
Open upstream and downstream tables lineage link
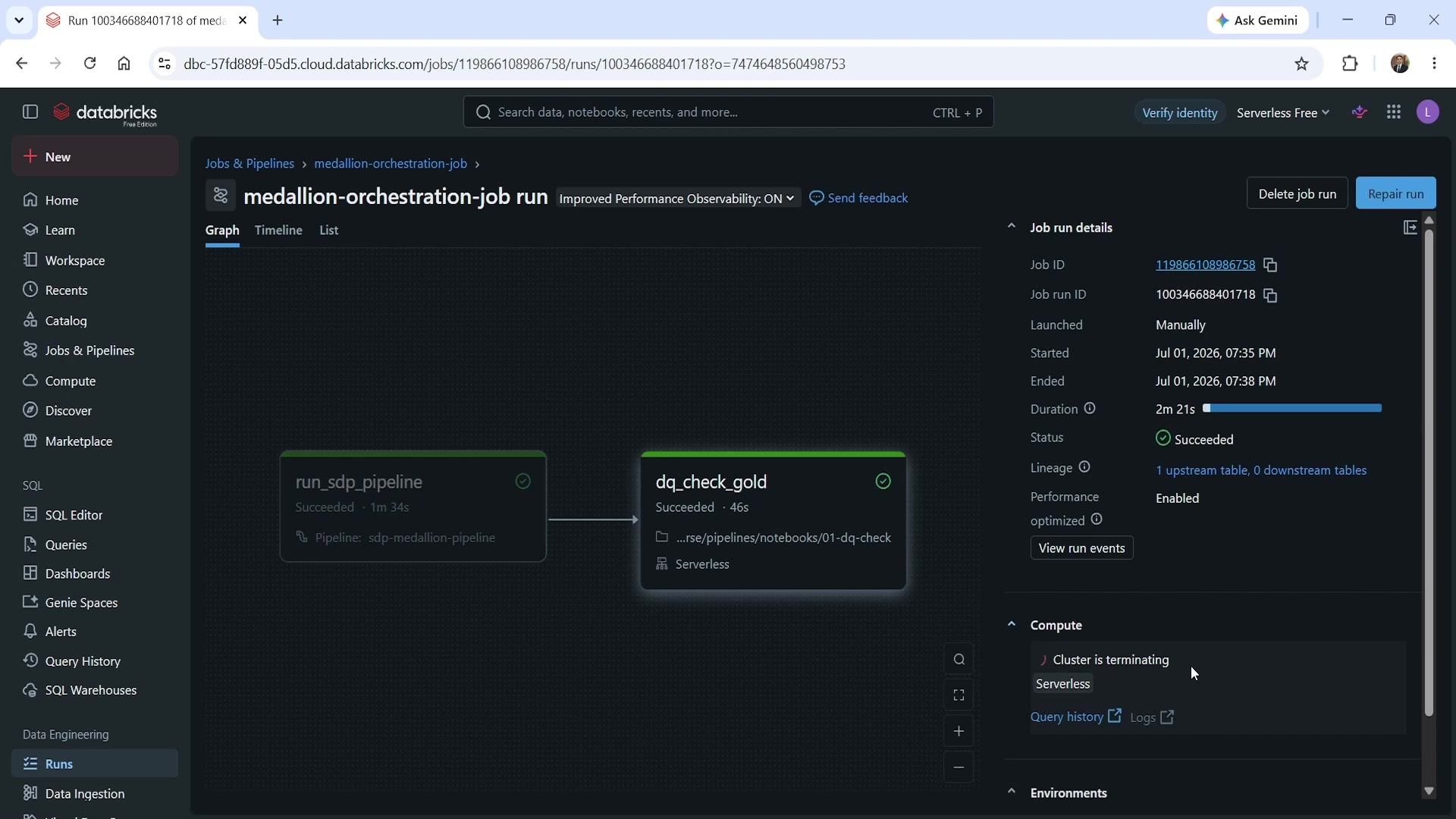click(x=1261, y=471)
